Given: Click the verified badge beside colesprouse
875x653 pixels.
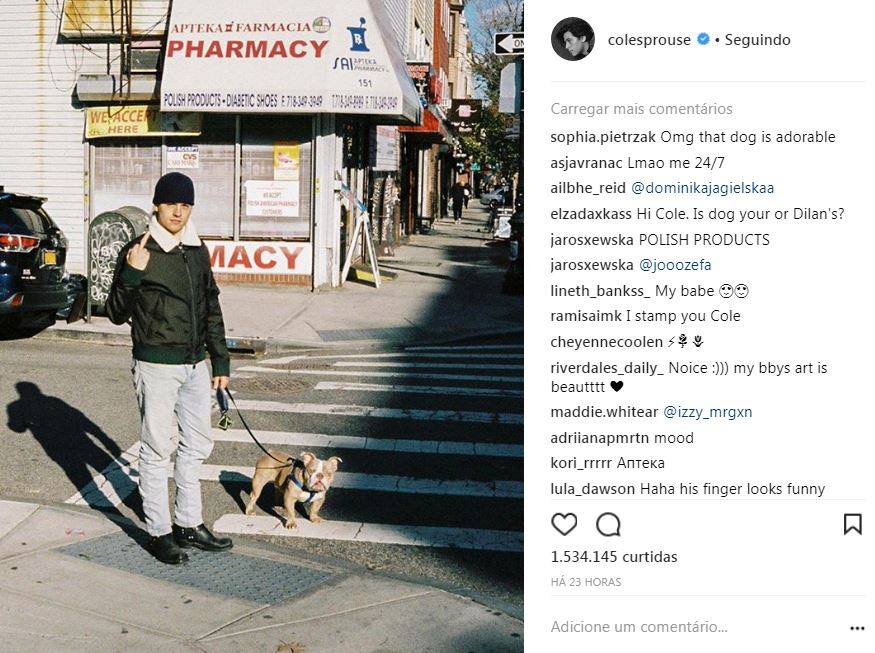Looking at the screenshot, I should [x=703, y=39].
